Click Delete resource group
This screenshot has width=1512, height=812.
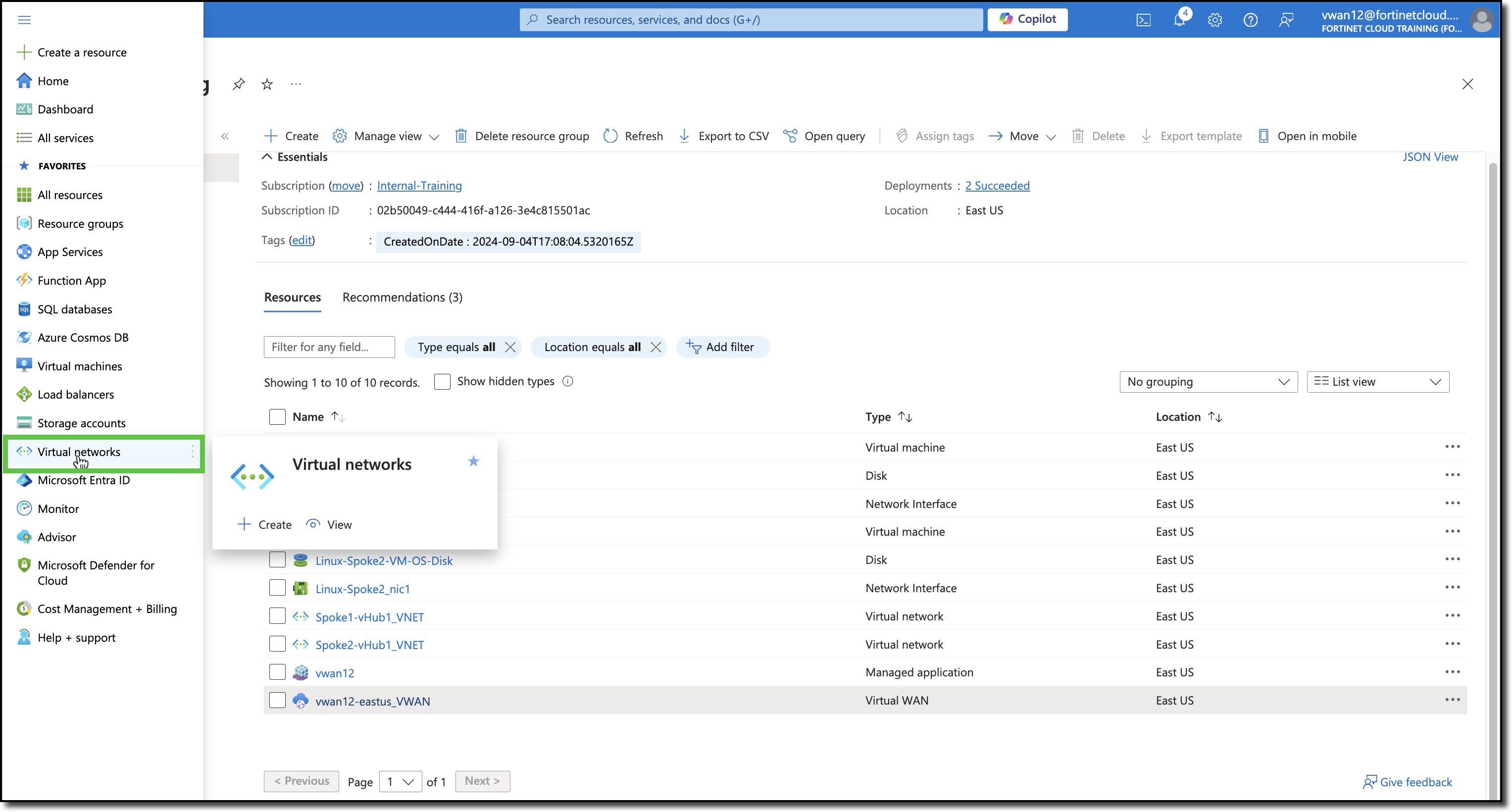522,136
